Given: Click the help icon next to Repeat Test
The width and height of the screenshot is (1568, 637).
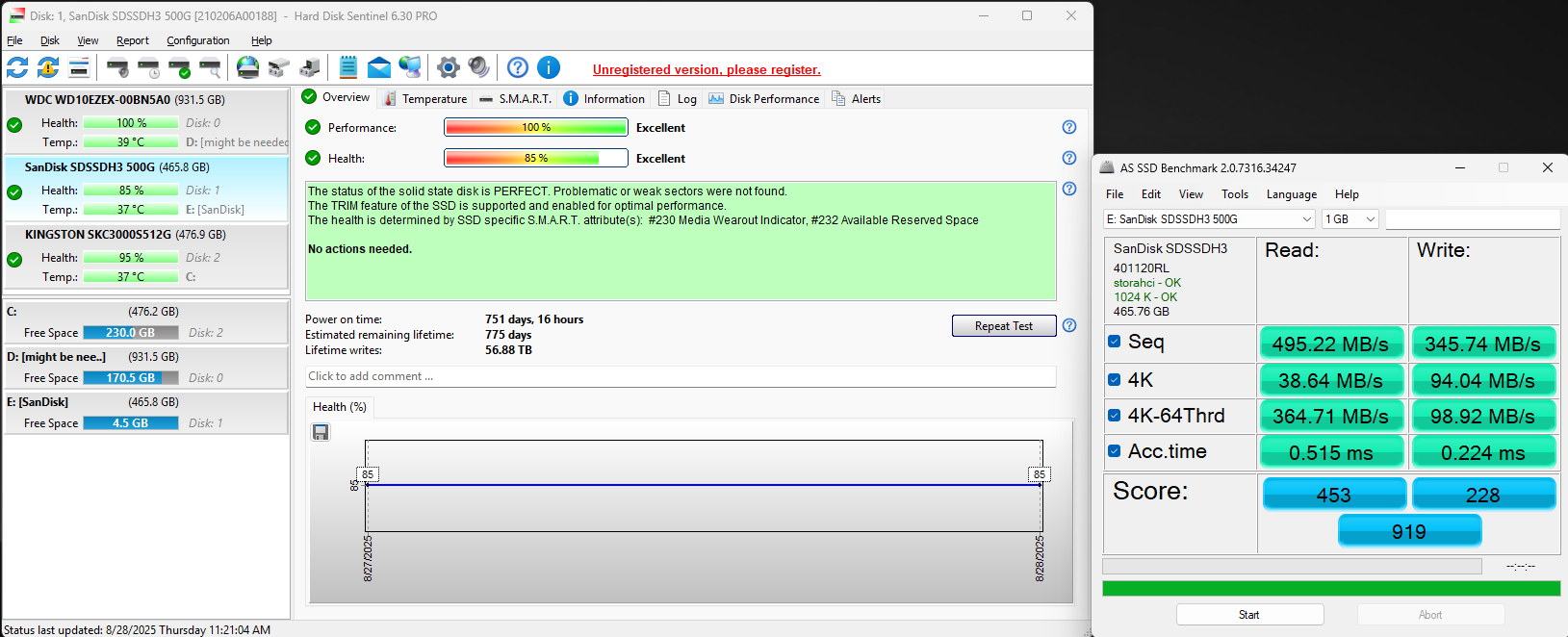Looking at the screenshot, I should [1068, 325].
